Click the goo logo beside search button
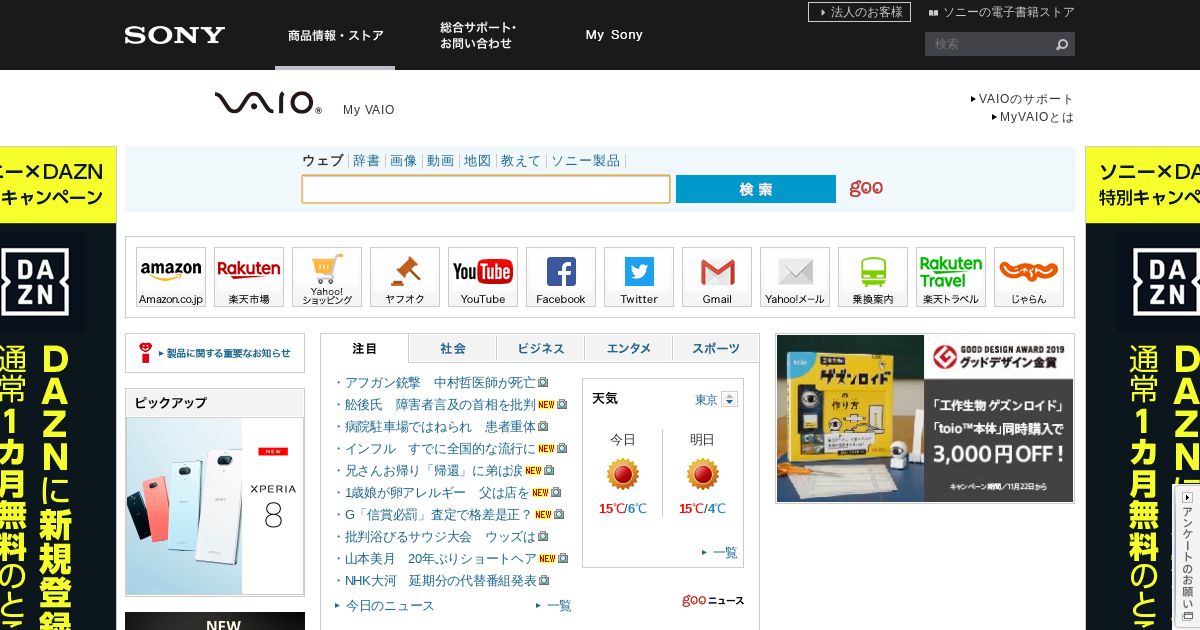 [x=866, y=188]
